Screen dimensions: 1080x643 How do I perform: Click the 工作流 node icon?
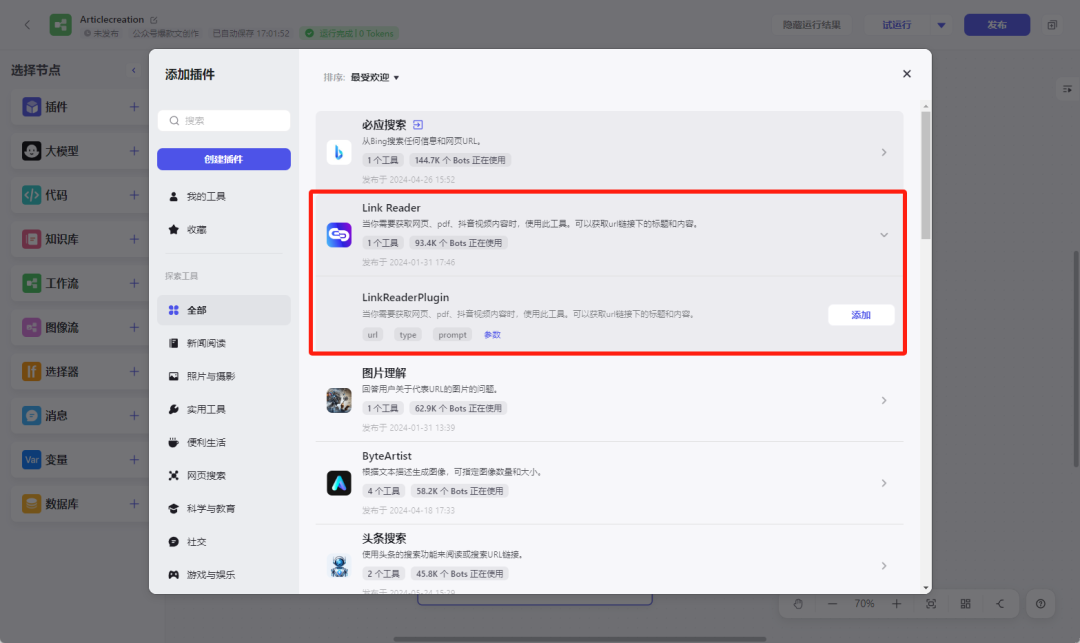[x=32, y=283]
